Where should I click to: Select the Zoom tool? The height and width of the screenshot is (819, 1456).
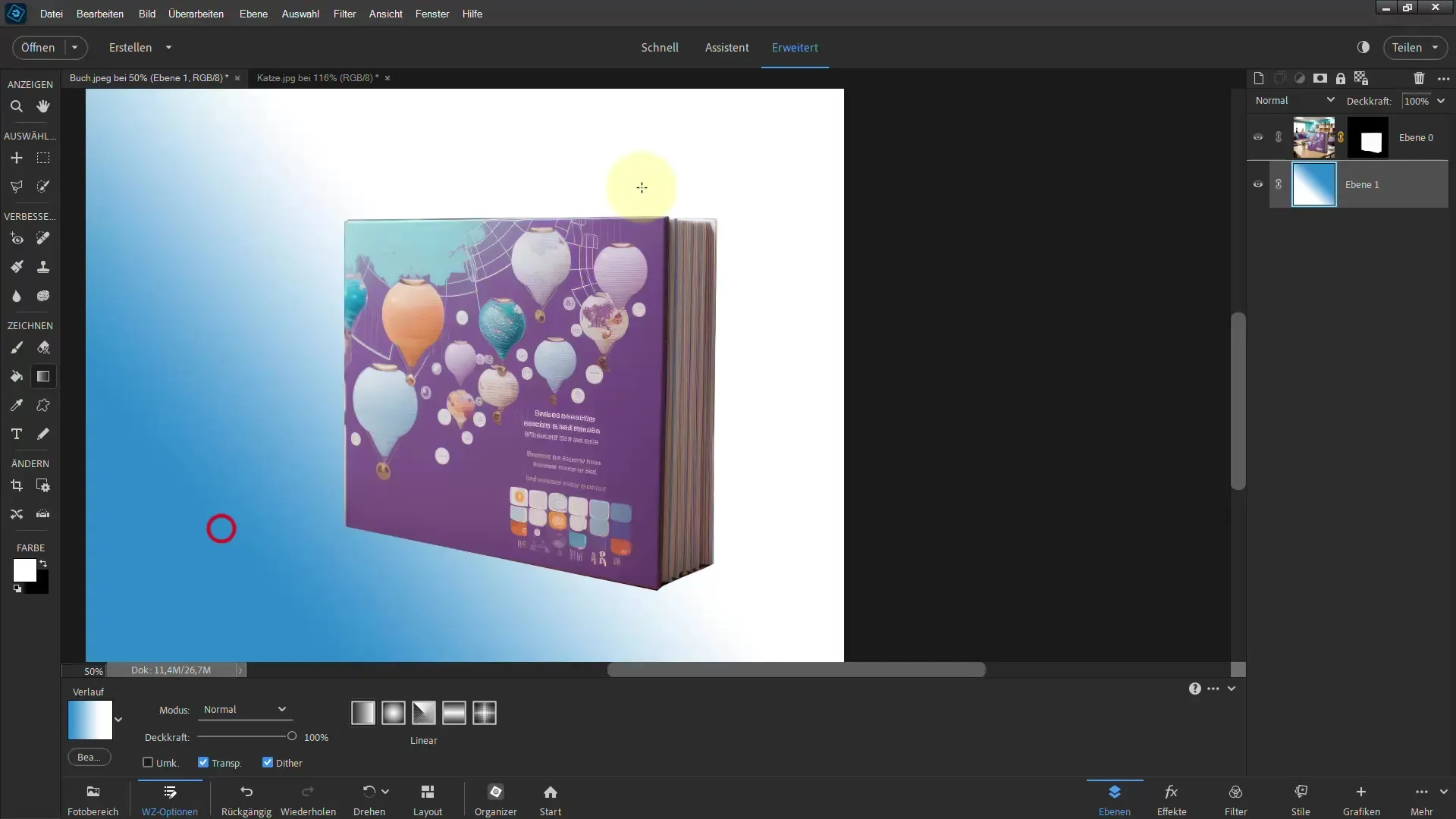(16, 107)
